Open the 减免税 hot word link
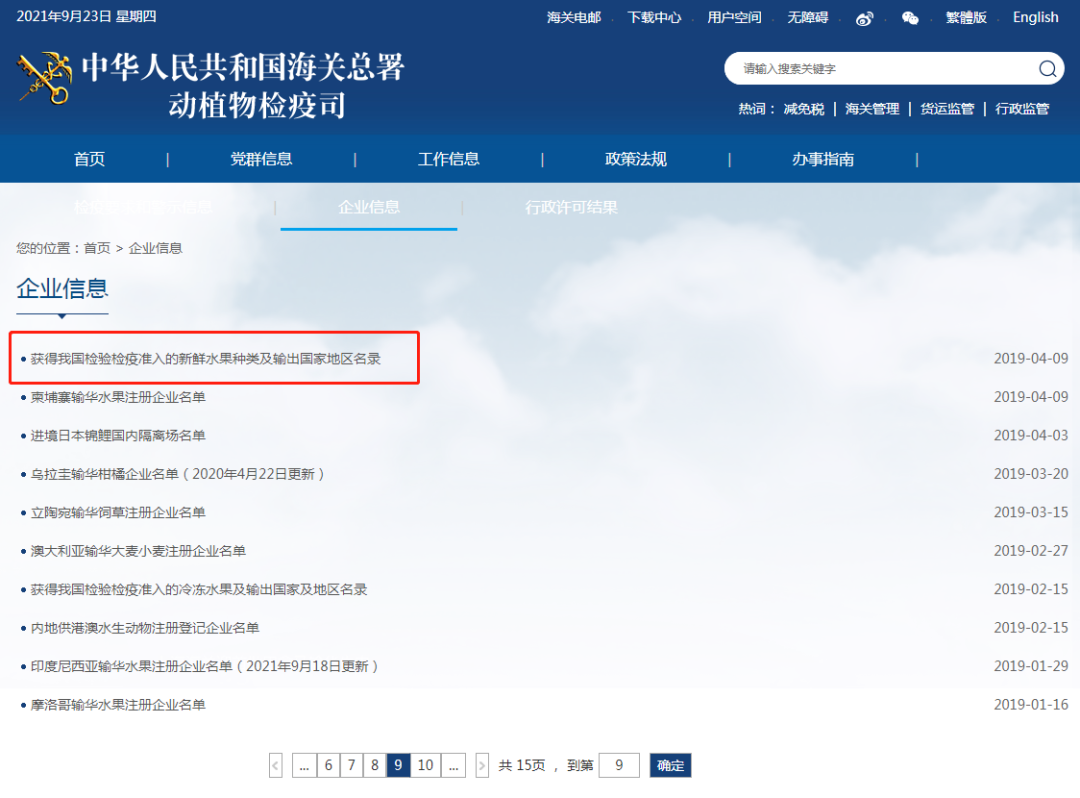This screenshot has width=1080, height=798. [x=803, y=108]
